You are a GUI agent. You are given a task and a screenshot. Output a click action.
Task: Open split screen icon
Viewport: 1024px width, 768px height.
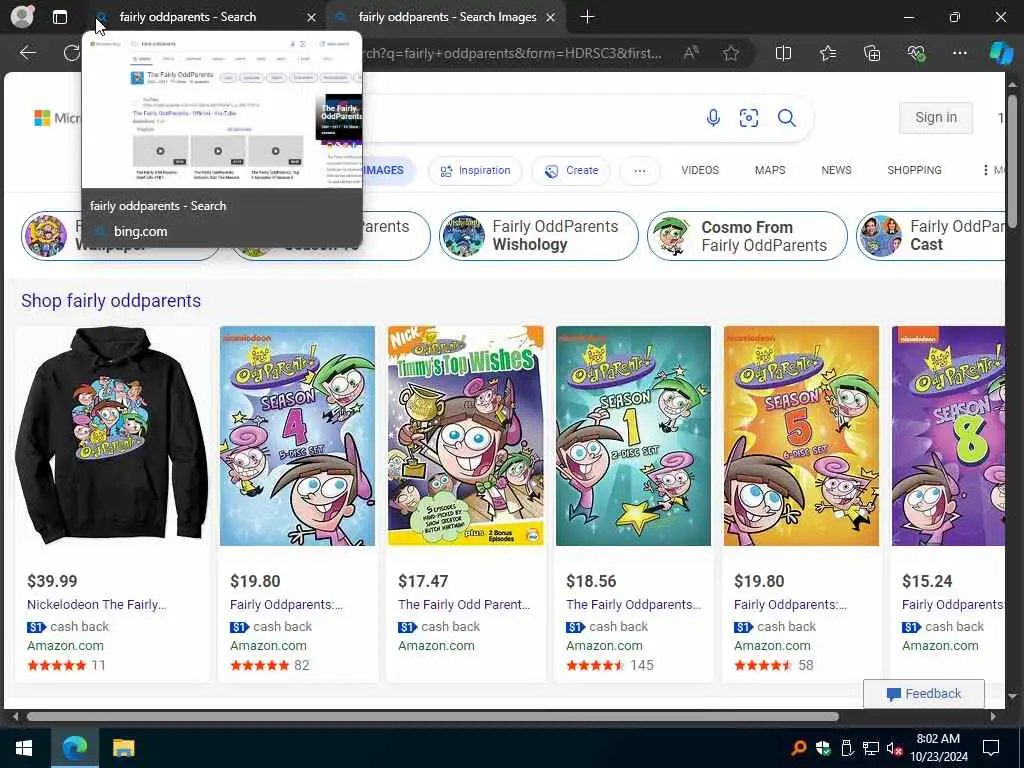pos(783,53)
